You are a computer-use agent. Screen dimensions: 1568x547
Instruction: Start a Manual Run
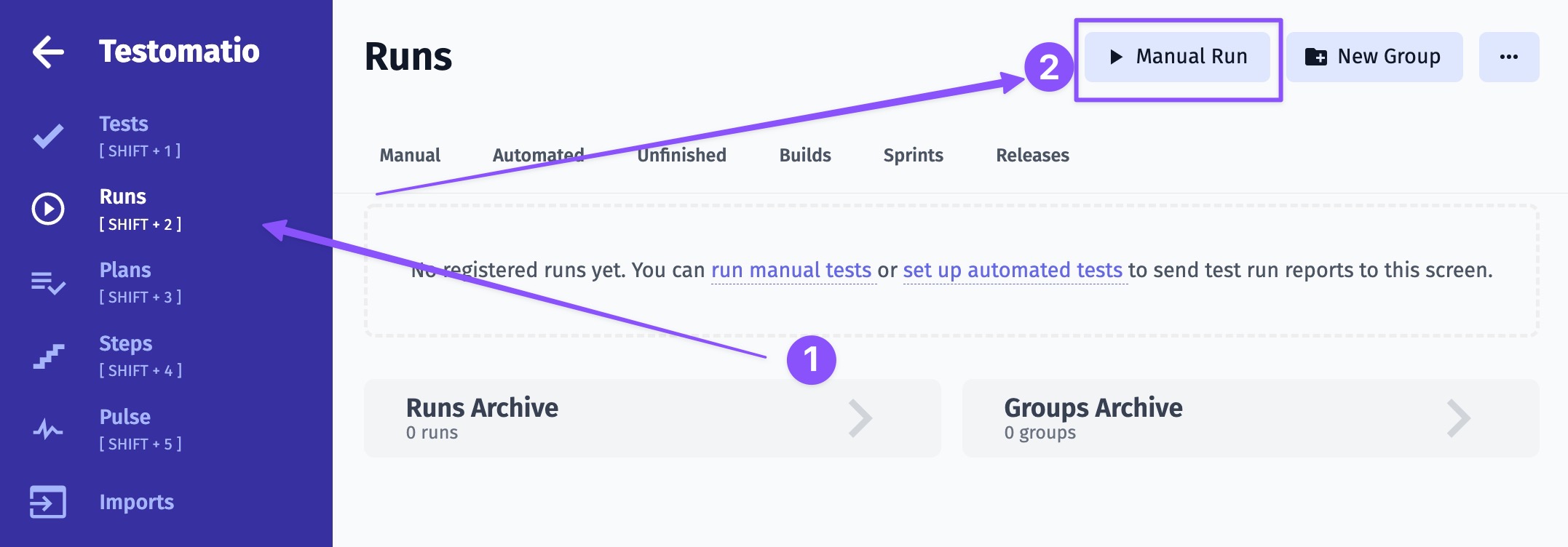1177,57
